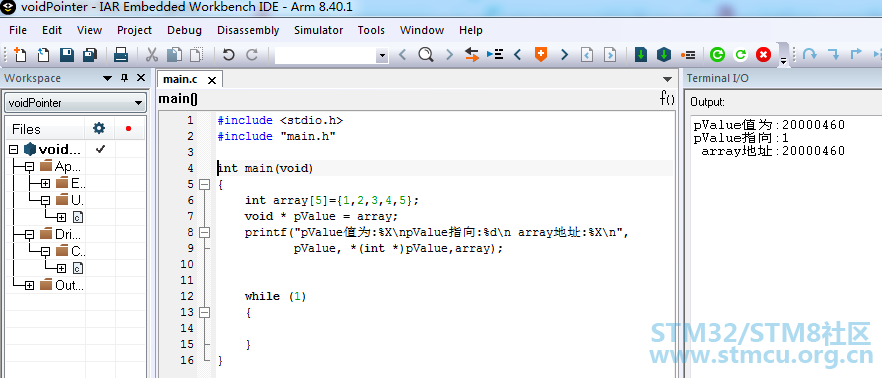
Task: Open the Debug menu
Action: point(184,30)
